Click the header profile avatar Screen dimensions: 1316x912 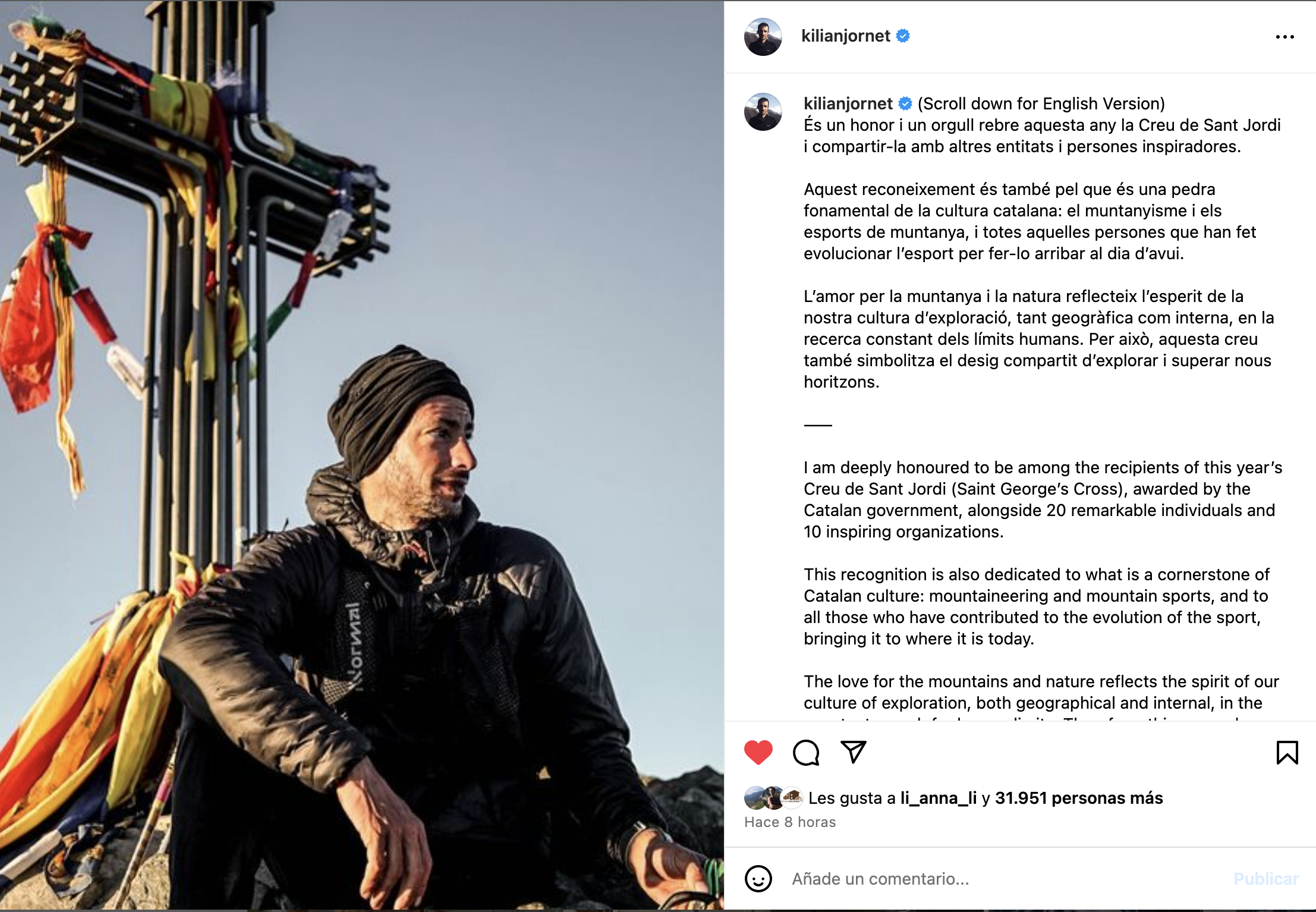coord(763,37)
